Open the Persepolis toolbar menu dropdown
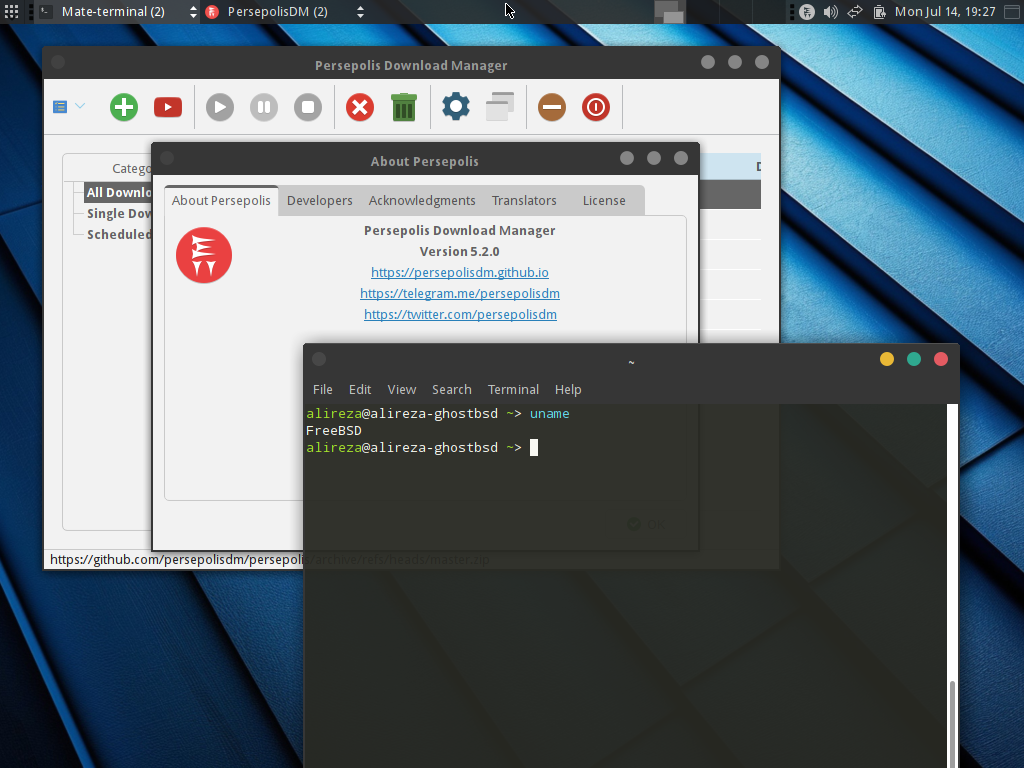Viewport: 1024px width, 768px height. [69, 106]
